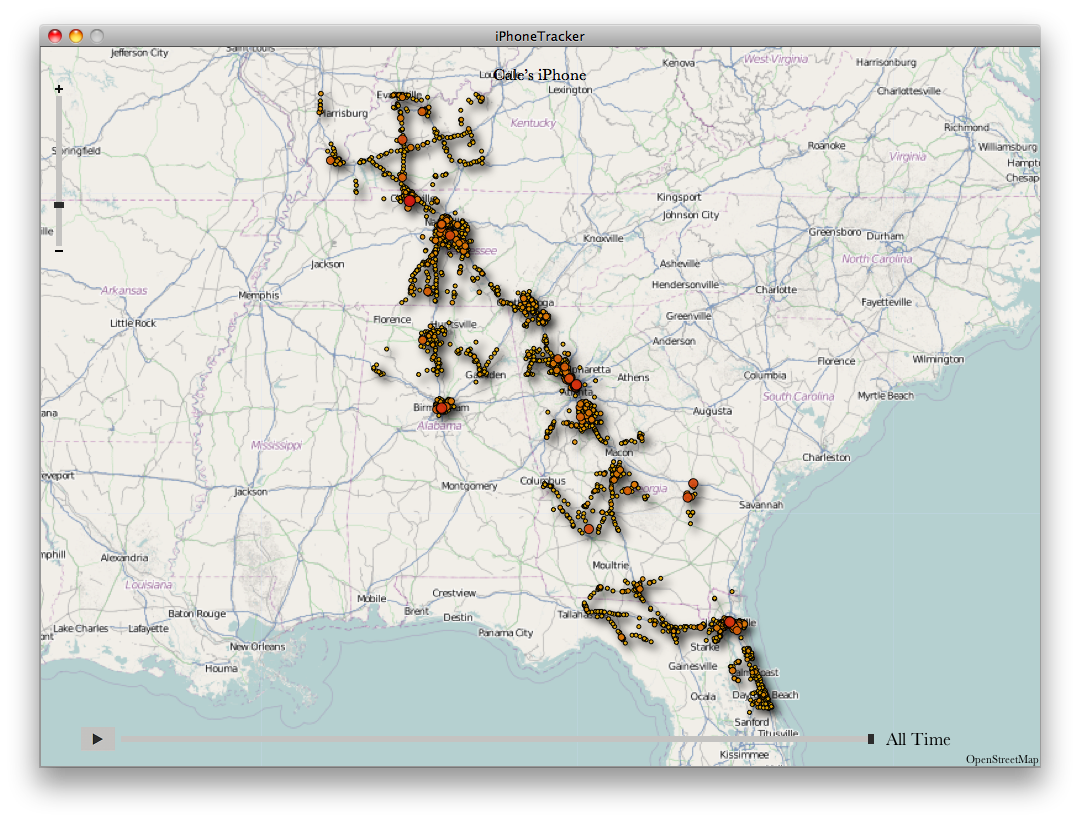The width and height of the screenshot is (1080, 822).
Task: Click the Baton Rouge city label
Action: (x=197, y=613)
